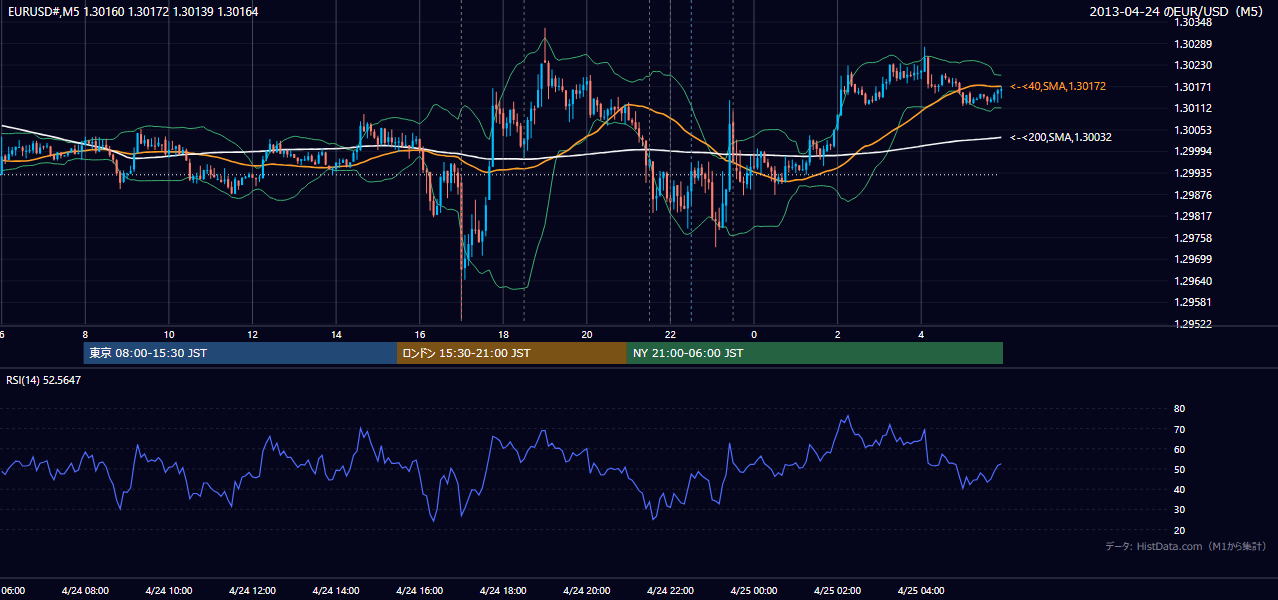Click the 2013-04-24 のEUR/USD (M5) title
This screenshot has width=1278, height=600.
(1178, 11)
